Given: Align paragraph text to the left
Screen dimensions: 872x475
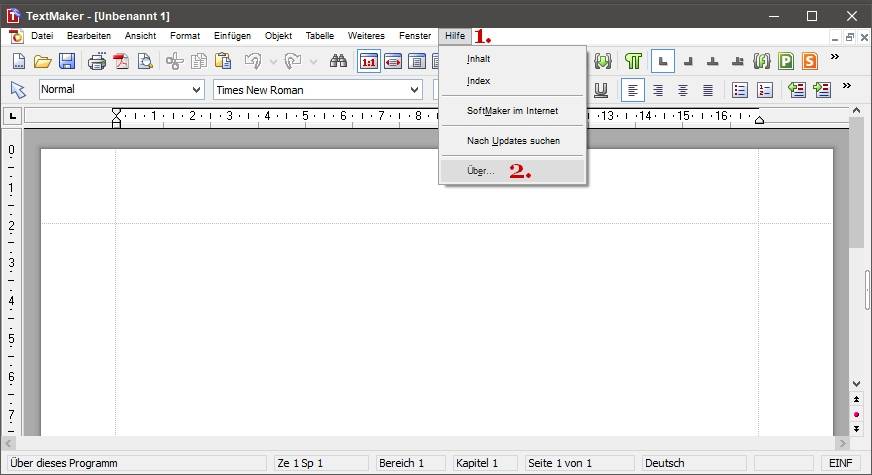Looking at the screenshot, I should point(632,90).
